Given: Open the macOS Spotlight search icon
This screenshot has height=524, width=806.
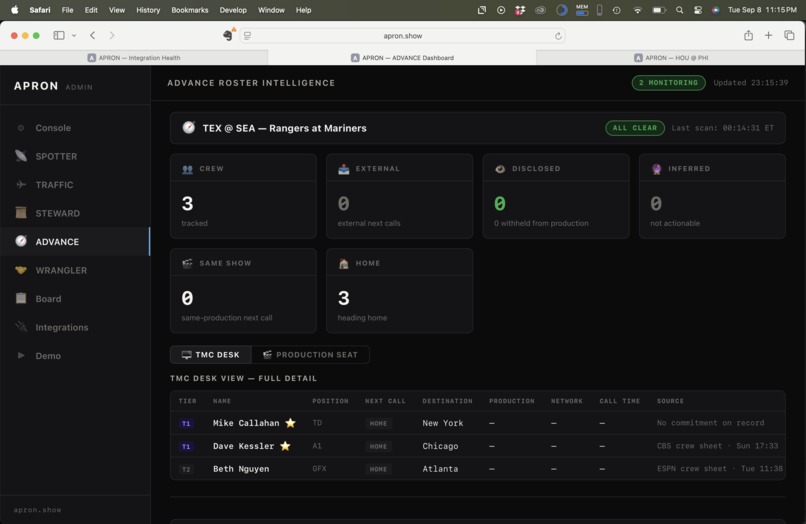Looking at the screenshot, I should pyautogui.click(x=680, y=10).
